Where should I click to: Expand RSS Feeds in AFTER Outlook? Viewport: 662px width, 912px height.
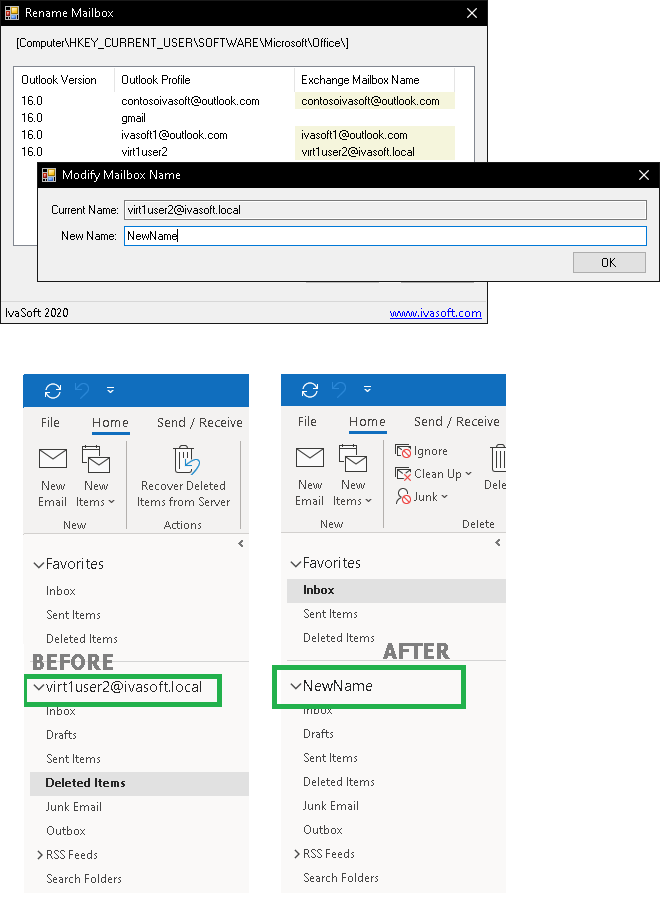[297, 854]
